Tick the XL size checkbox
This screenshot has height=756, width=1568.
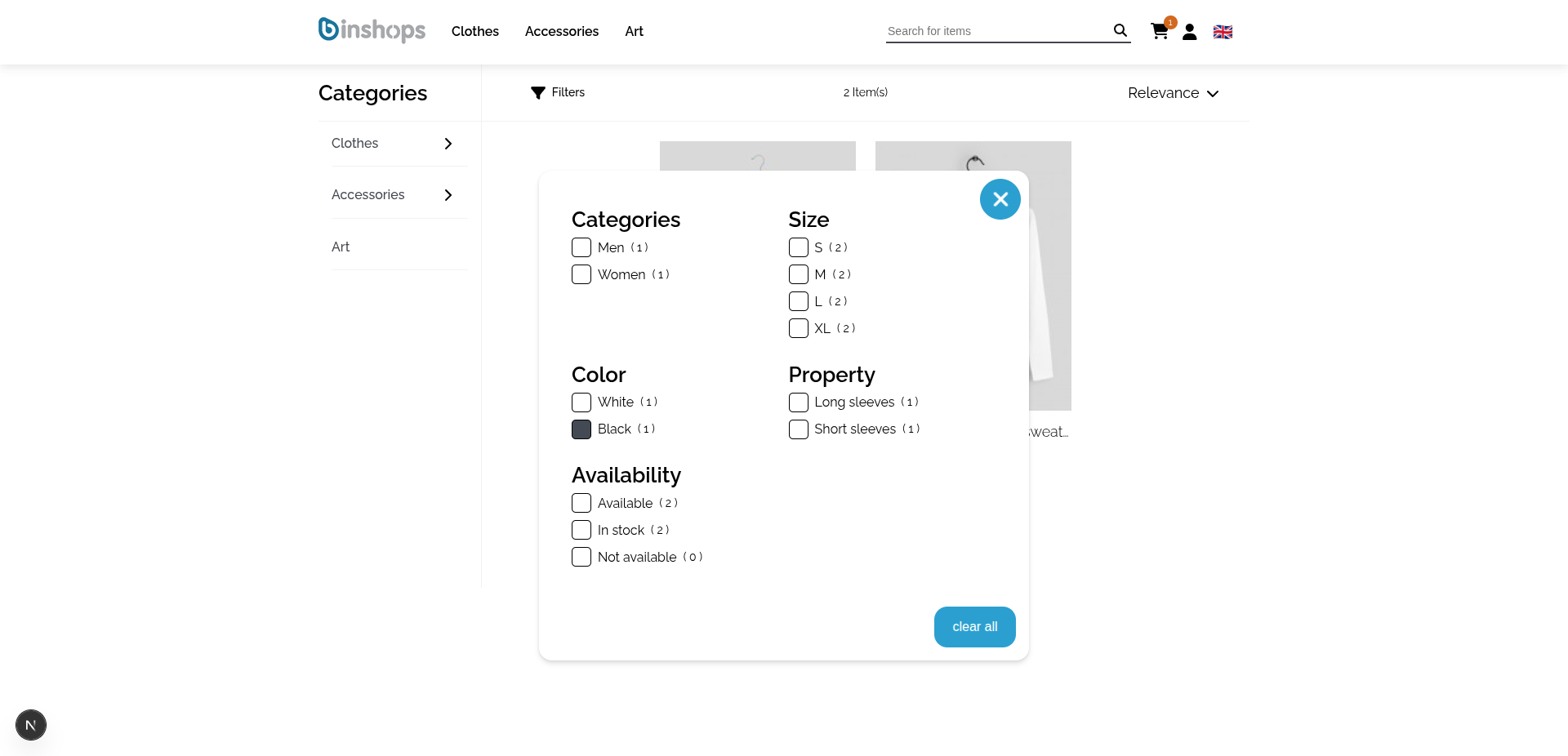799,328
